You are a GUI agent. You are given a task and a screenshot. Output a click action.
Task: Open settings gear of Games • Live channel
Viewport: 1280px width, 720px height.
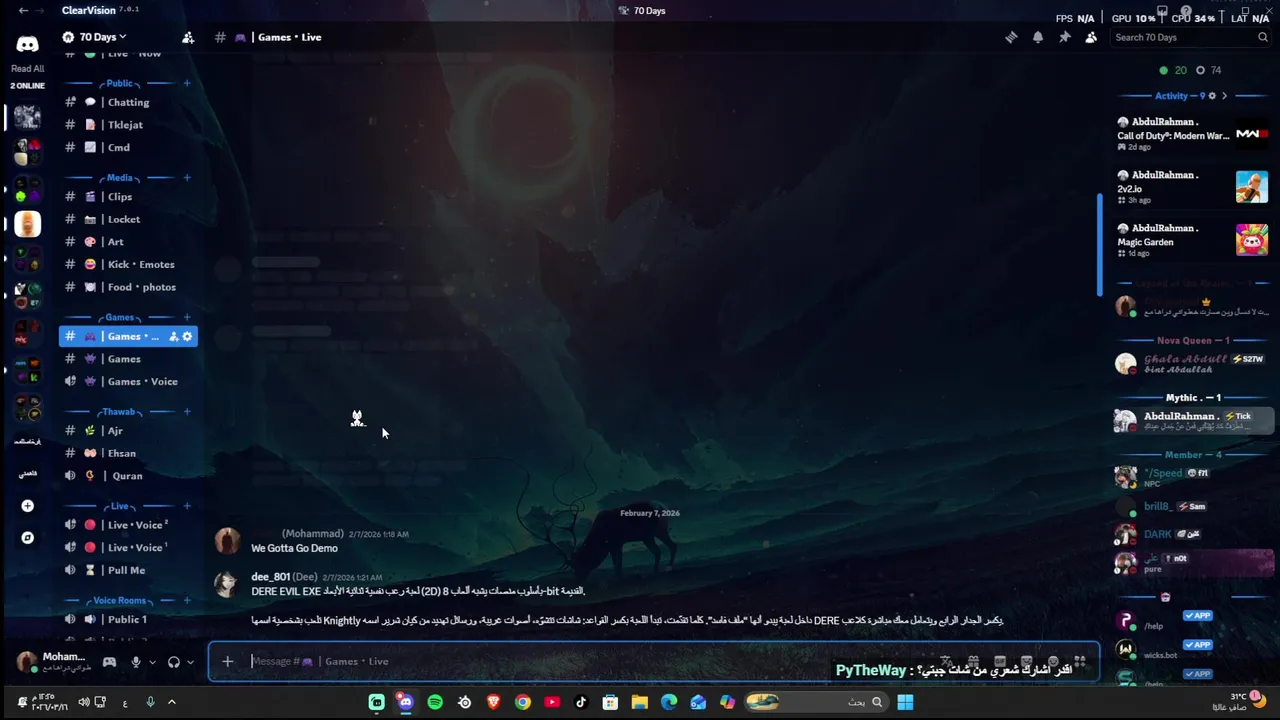(x=187, y=336)
